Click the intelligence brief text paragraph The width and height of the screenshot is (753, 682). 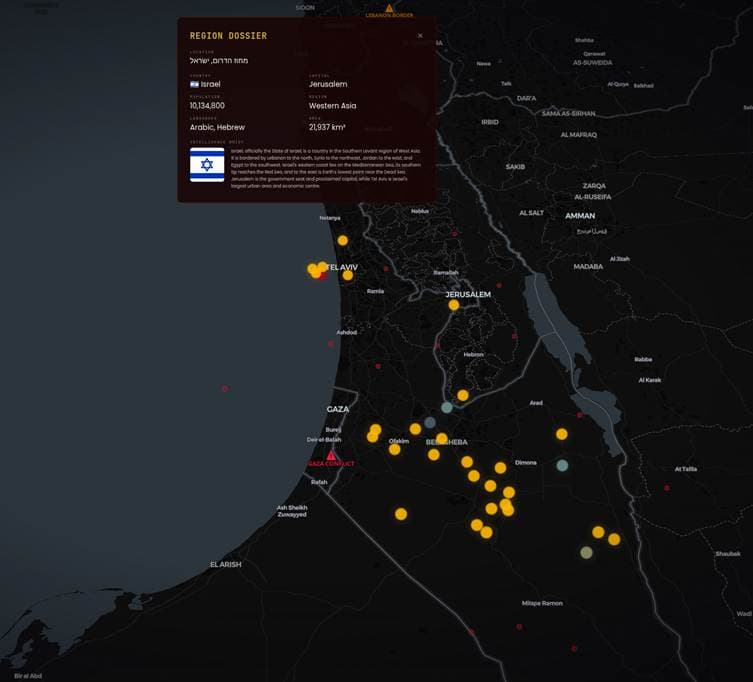tap(326, 168)
